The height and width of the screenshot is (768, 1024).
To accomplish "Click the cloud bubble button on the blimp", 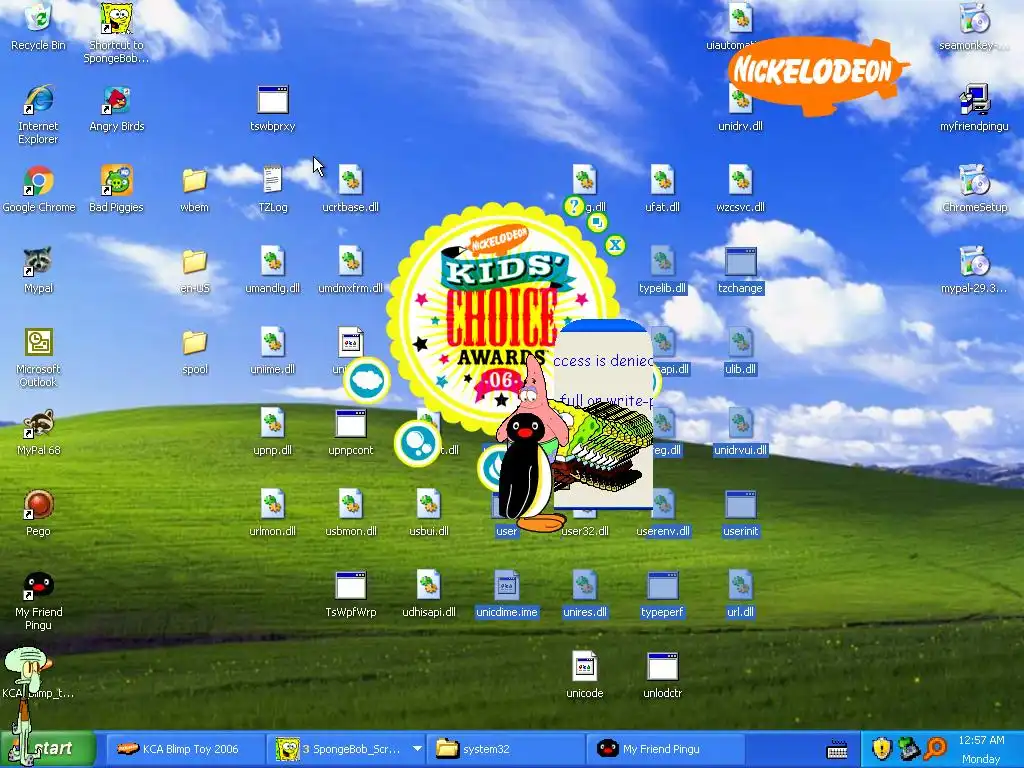I will pos(367,381).
